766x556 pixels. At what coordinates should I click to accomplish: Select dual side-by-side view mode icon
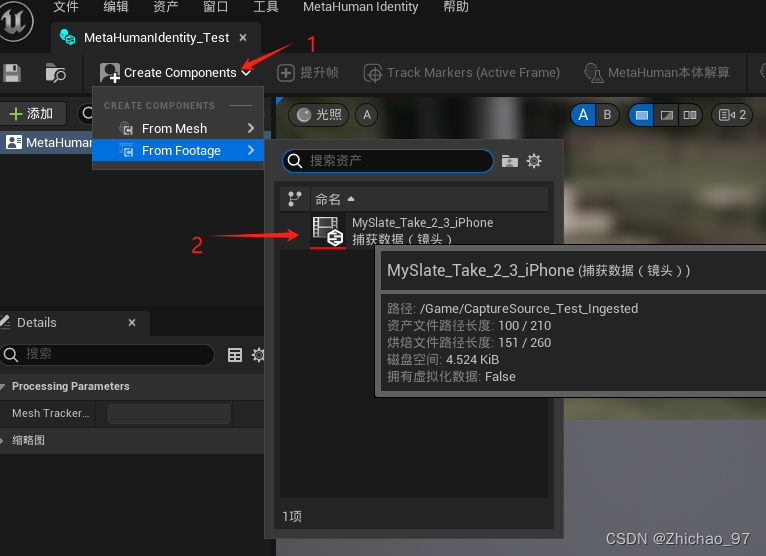(690, 115)
